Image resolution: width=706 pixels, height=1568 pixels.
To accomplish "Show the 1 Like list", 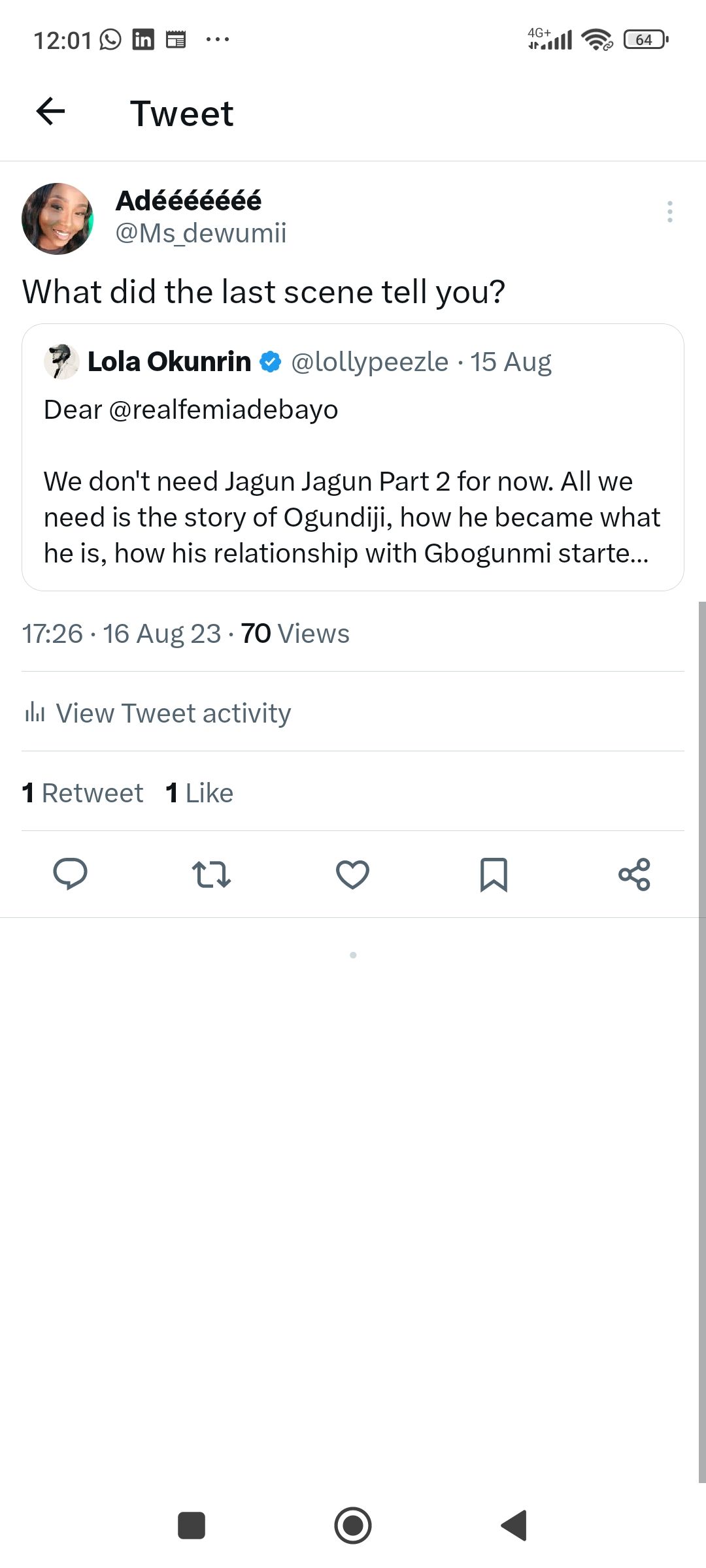I will (x=200, y=792).
